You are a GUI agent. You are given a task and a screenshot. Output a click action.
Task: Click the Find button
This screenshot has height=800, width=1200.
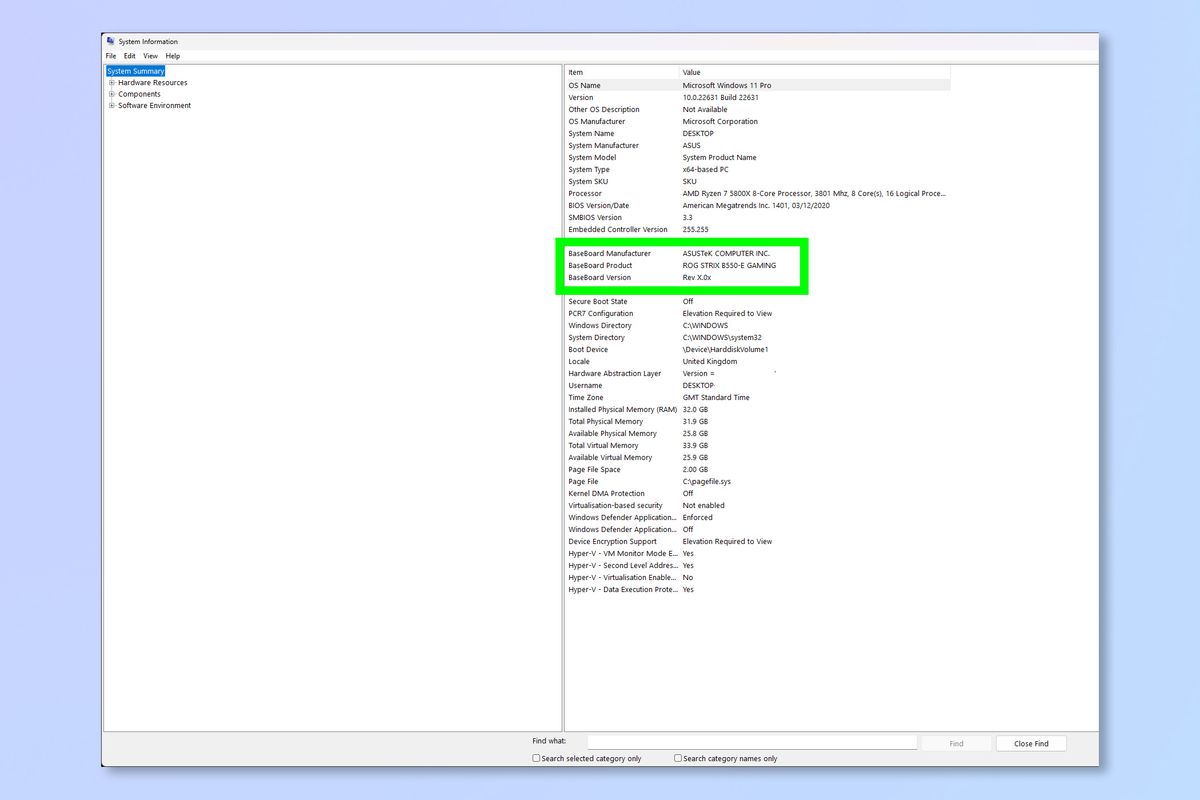pos(955,743)
